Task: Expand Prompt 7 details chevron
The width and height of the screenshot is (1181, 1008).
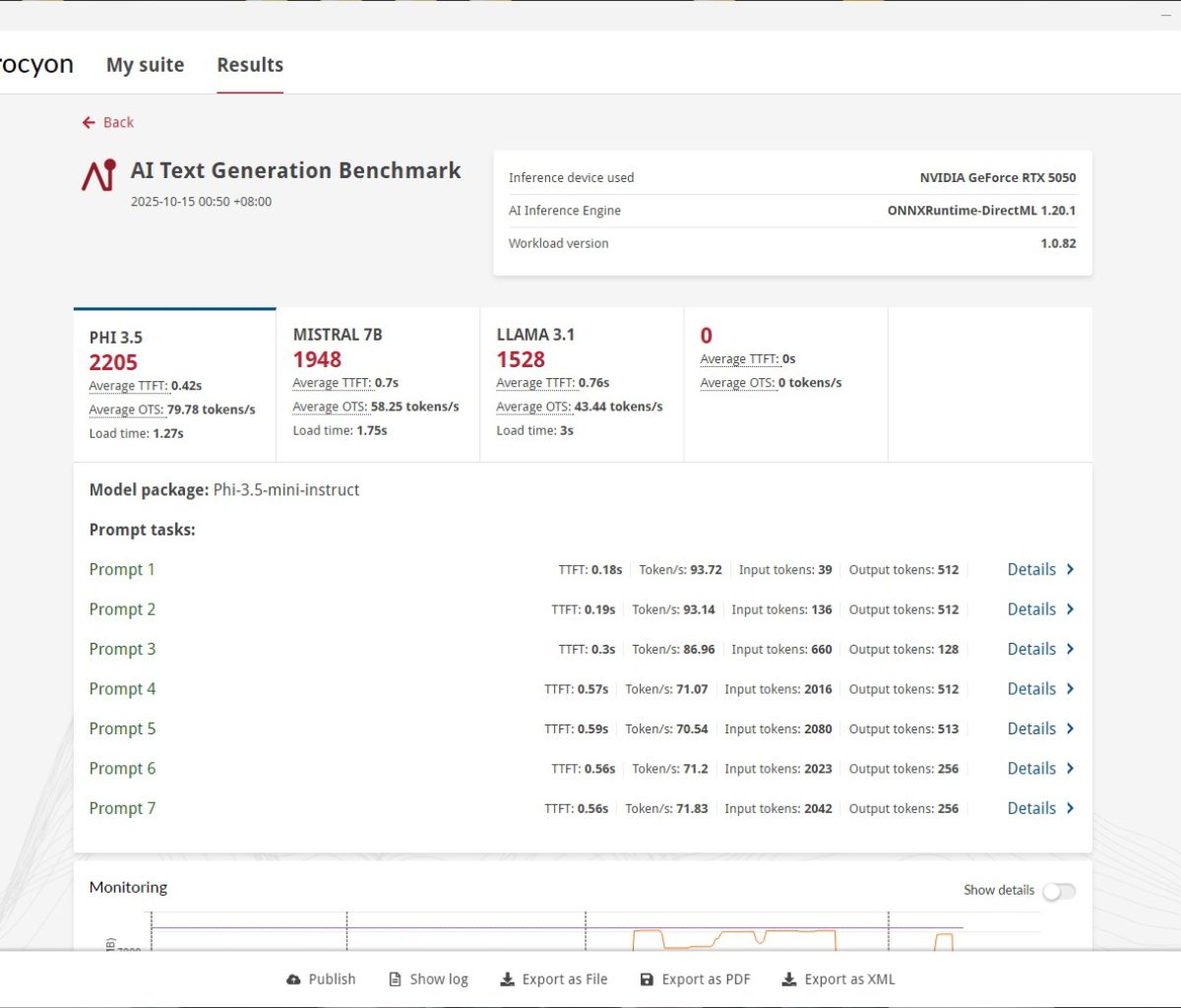Action: pyautogui.click(x=1070, y=808)
